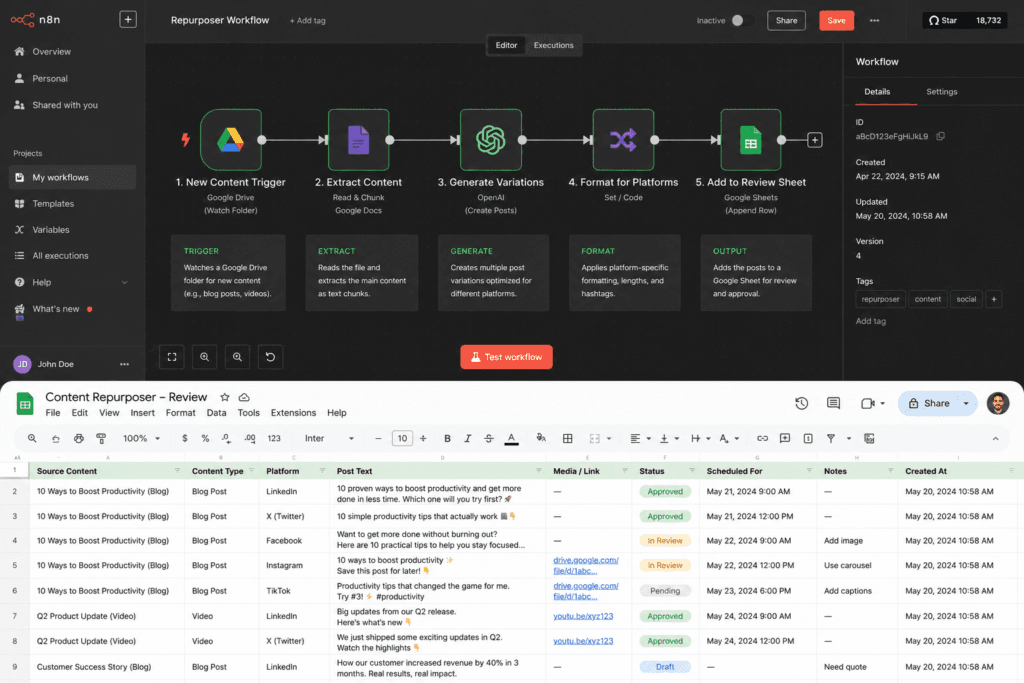Image resolution: width=1024 pixels, height=683 pixels.
Task: Insert a comment from the Sheets toolbar
Action: coord(785,438)
